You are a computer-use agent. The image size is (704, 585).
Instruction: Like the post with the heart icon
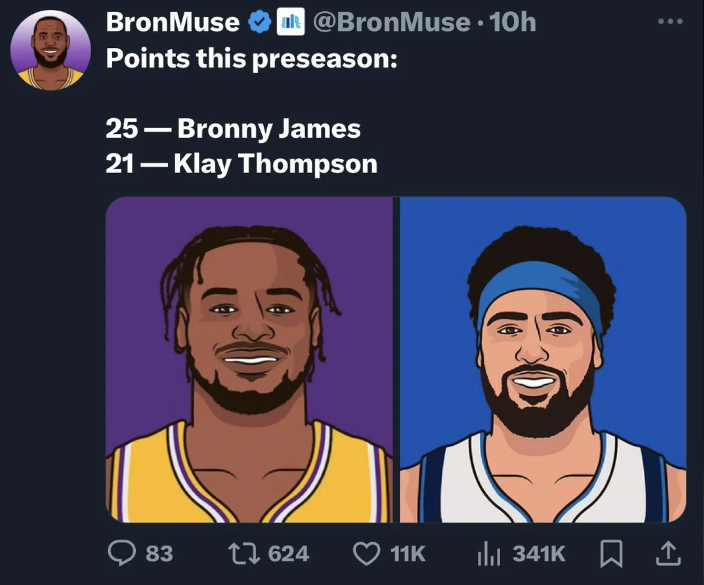point(367,552)
